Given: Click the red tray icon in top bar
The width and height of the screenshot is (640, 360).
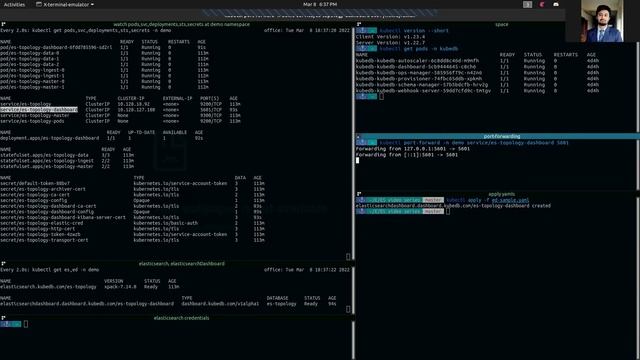Looking at the screenshot, I should pos(542,4).
